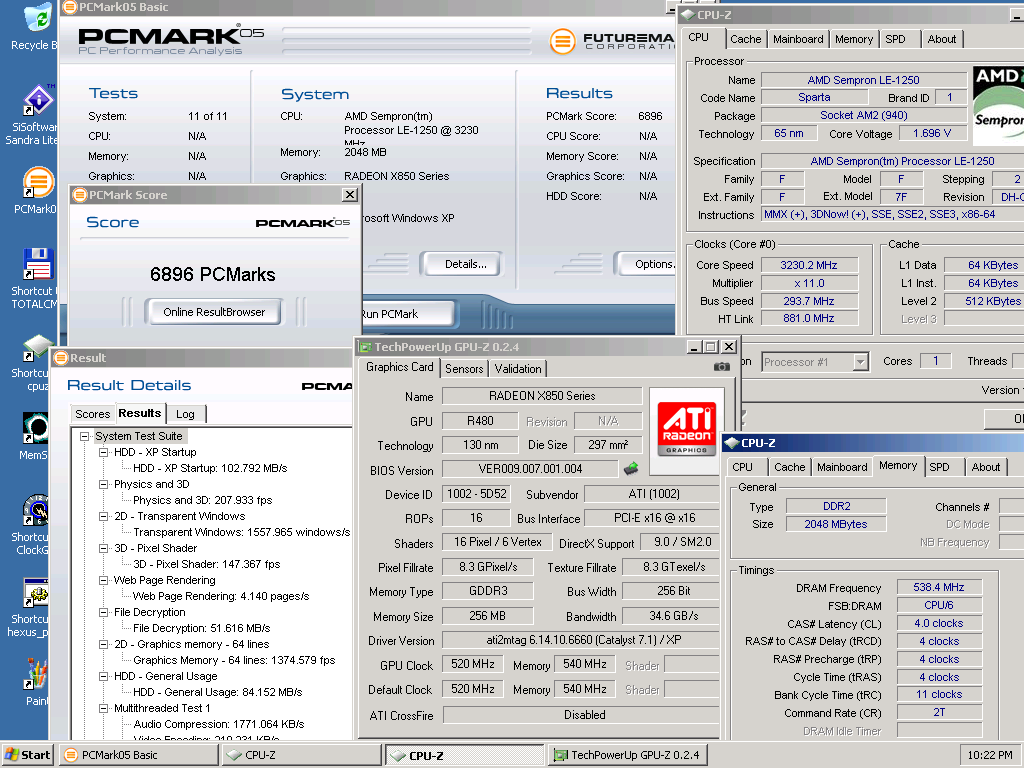Select the Audio Compression 1771.064 KB/s row
The image size is (1024, 768).
(x=219, y=724)
